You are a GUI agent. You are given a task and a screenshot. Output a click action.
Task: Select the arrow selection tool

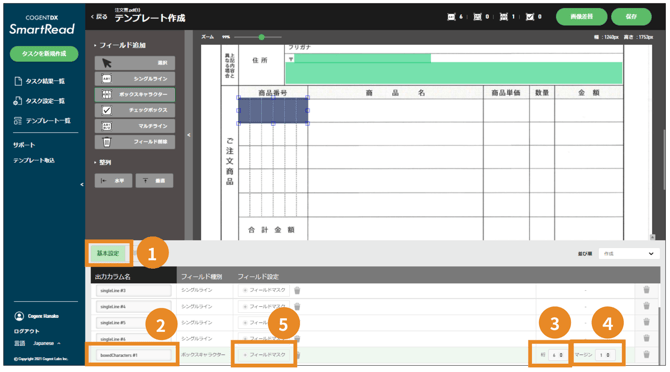135,63
